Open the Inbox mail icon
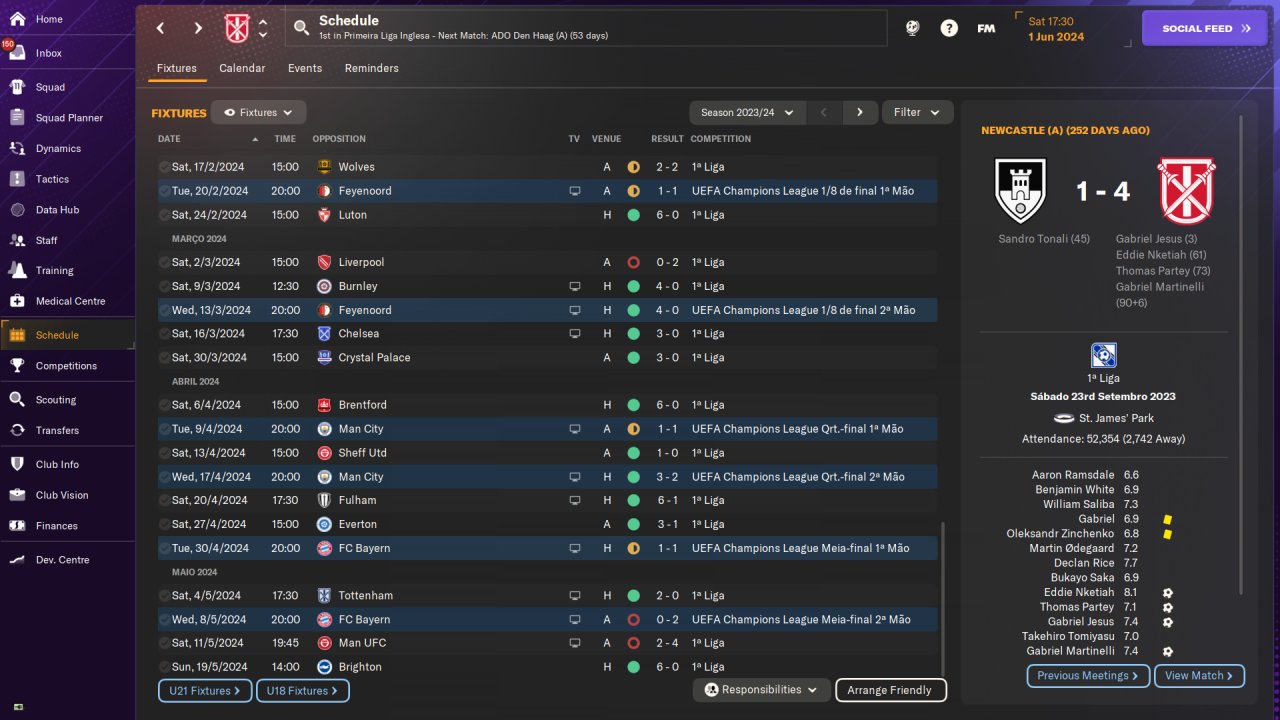 17,53
